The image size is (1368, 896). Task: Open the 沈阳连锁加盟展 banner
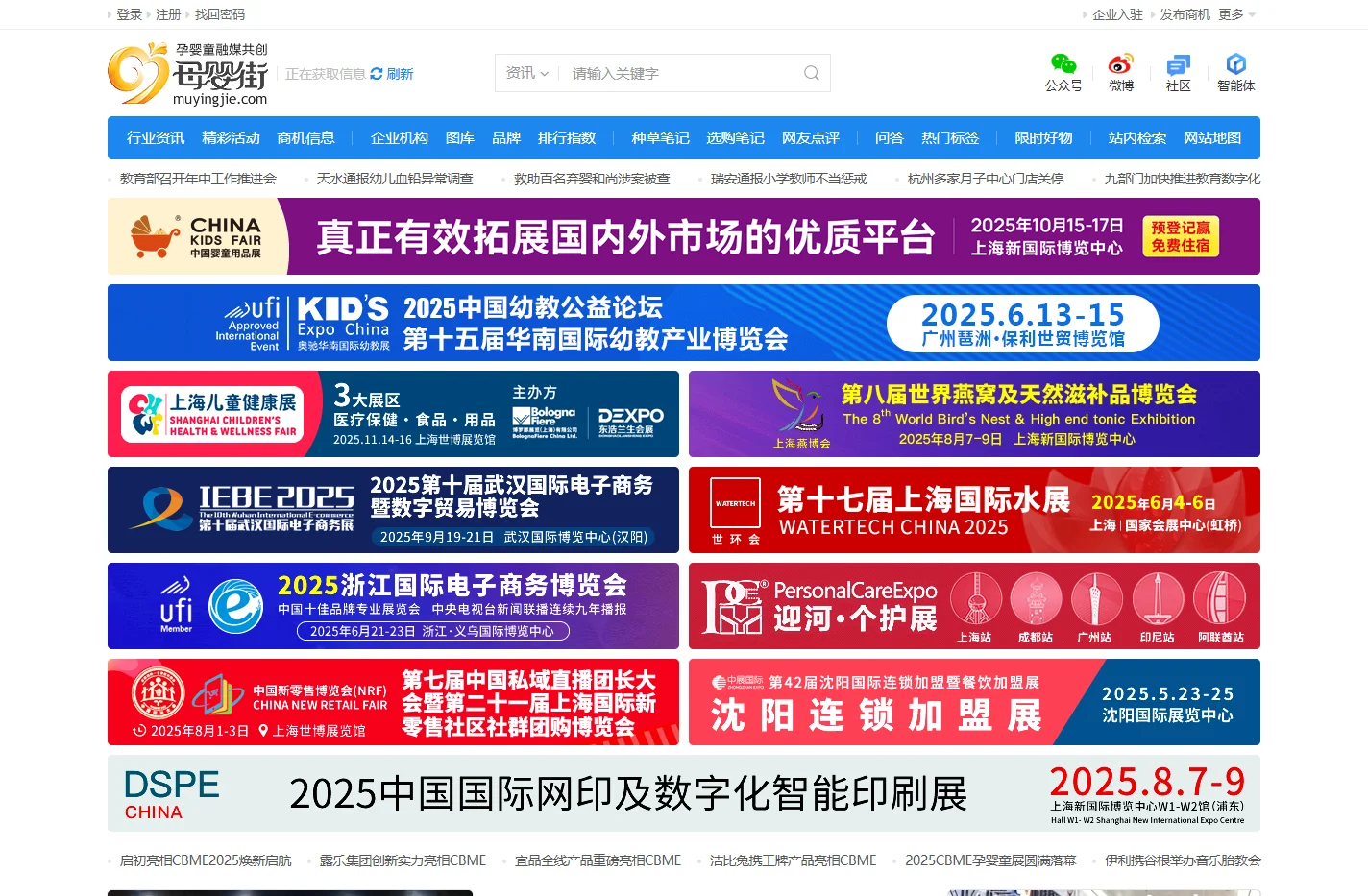pos(974,702)
